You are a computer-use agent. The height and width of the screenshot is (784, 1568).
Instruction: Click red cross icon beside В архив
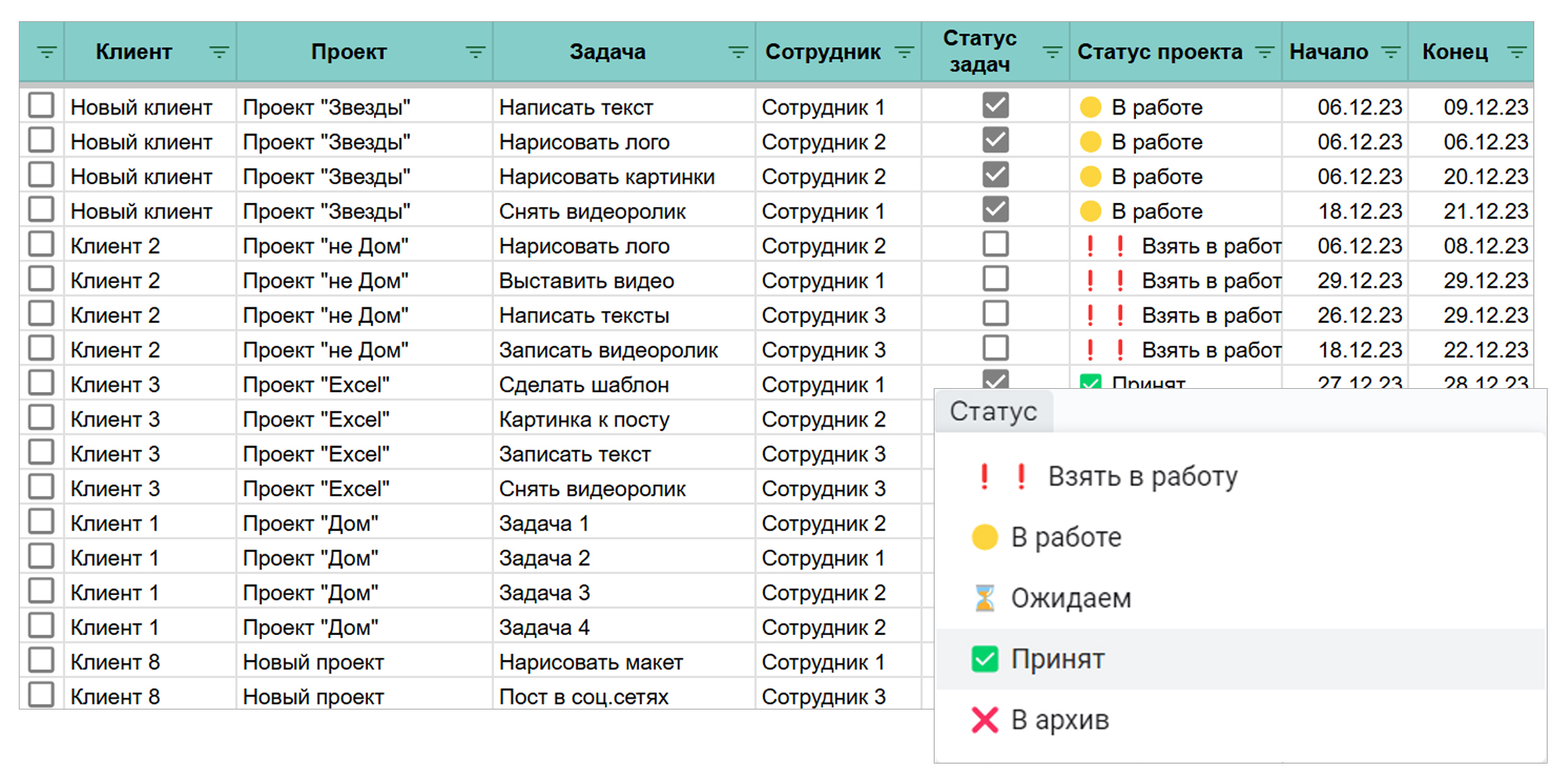point(985,720)
